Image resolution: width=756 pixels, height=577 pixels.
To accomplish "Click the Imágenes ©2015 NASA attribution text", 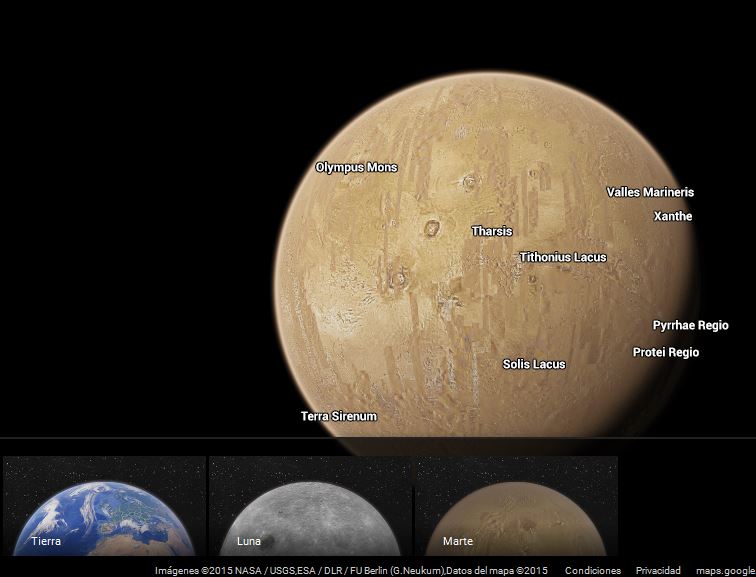I will [351, 571].
